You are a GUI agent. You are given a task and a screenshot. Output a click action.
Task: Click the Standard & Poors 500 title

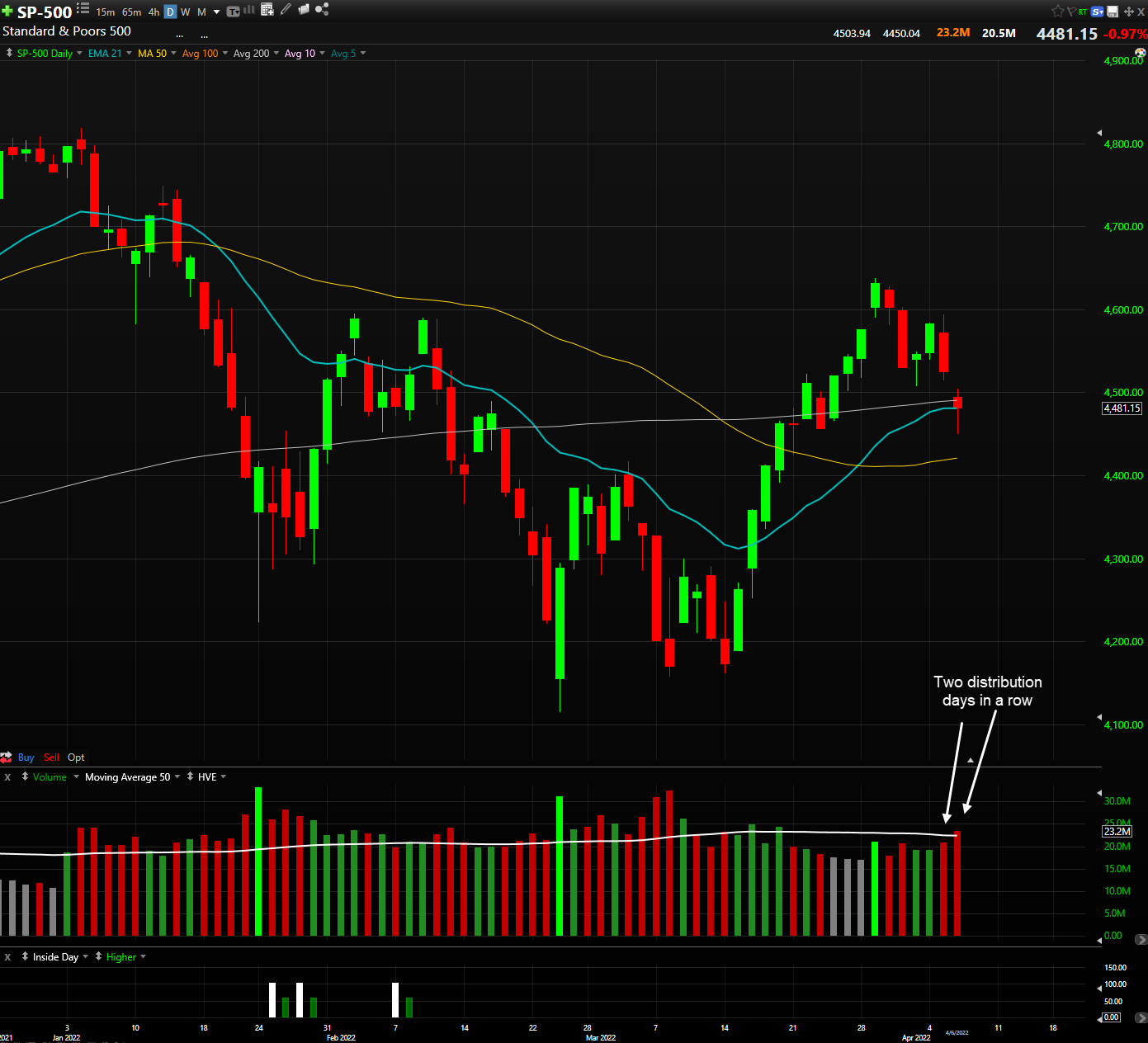pos(67,31)
